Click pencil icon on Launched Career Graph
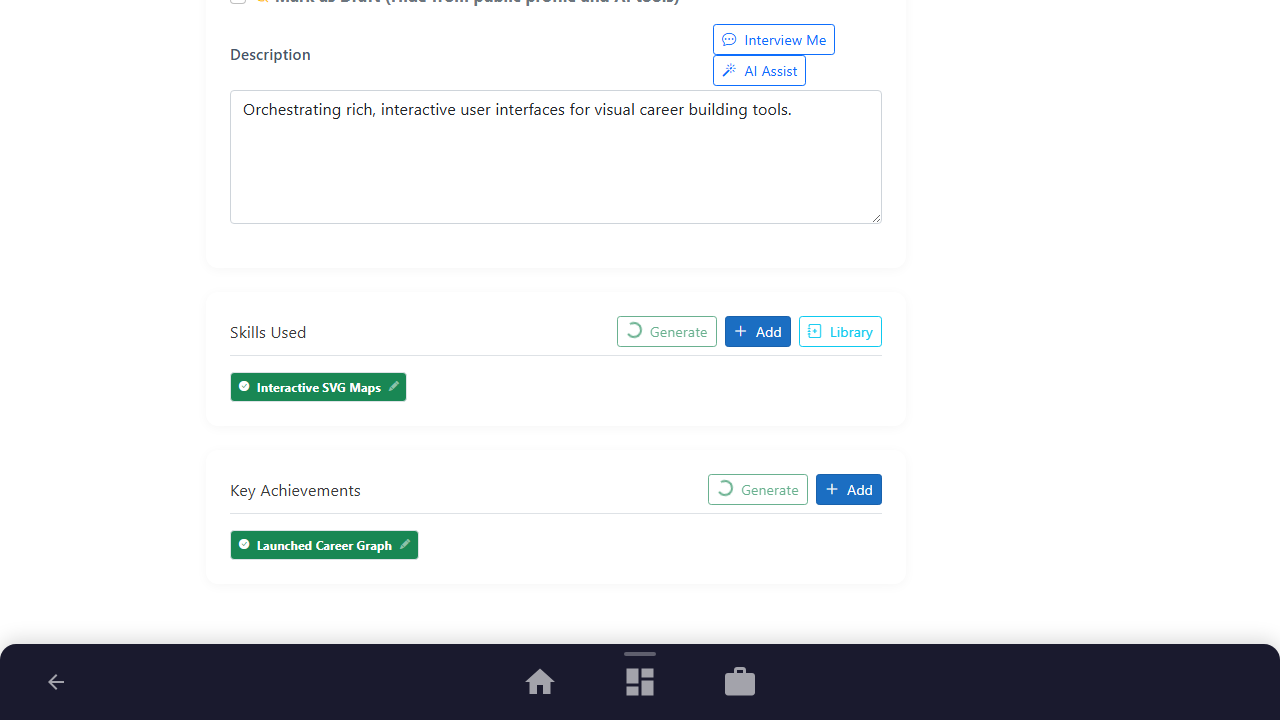This screenshot has width=1280, height=720. (405, 544)
